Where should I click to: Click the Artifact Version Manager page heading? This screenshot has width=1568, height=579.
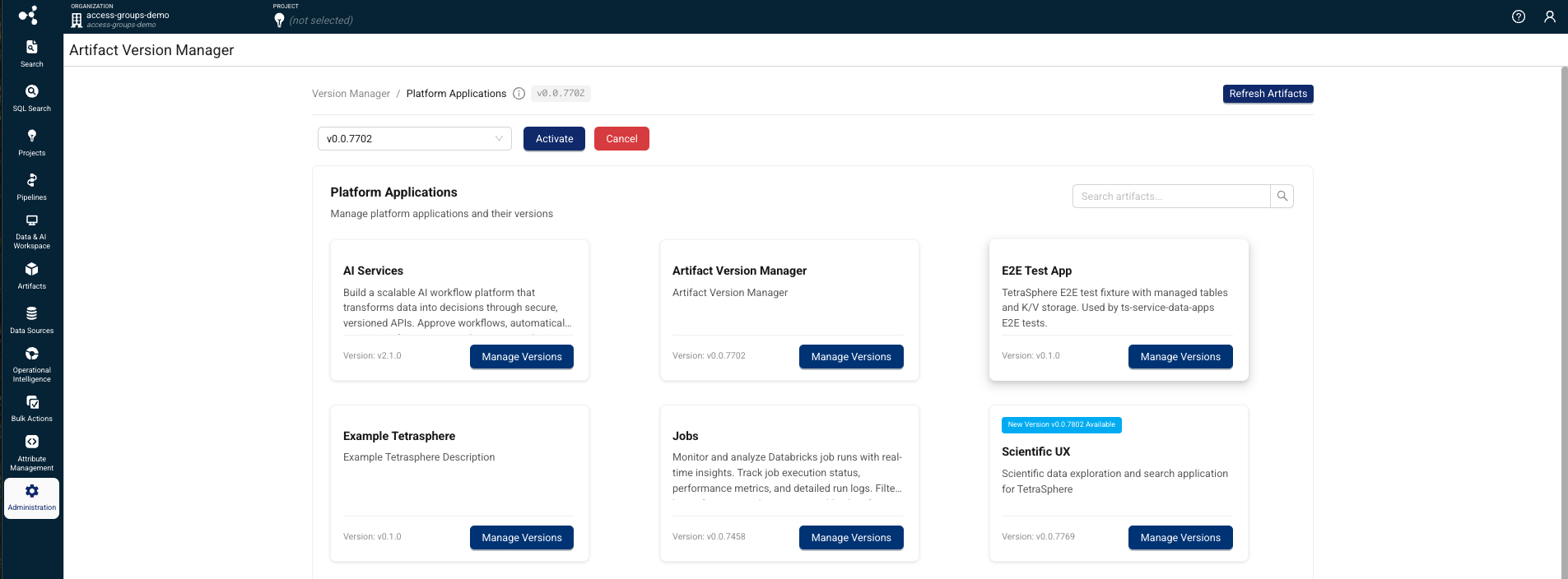pyautogui.click(x=151, y=50)
